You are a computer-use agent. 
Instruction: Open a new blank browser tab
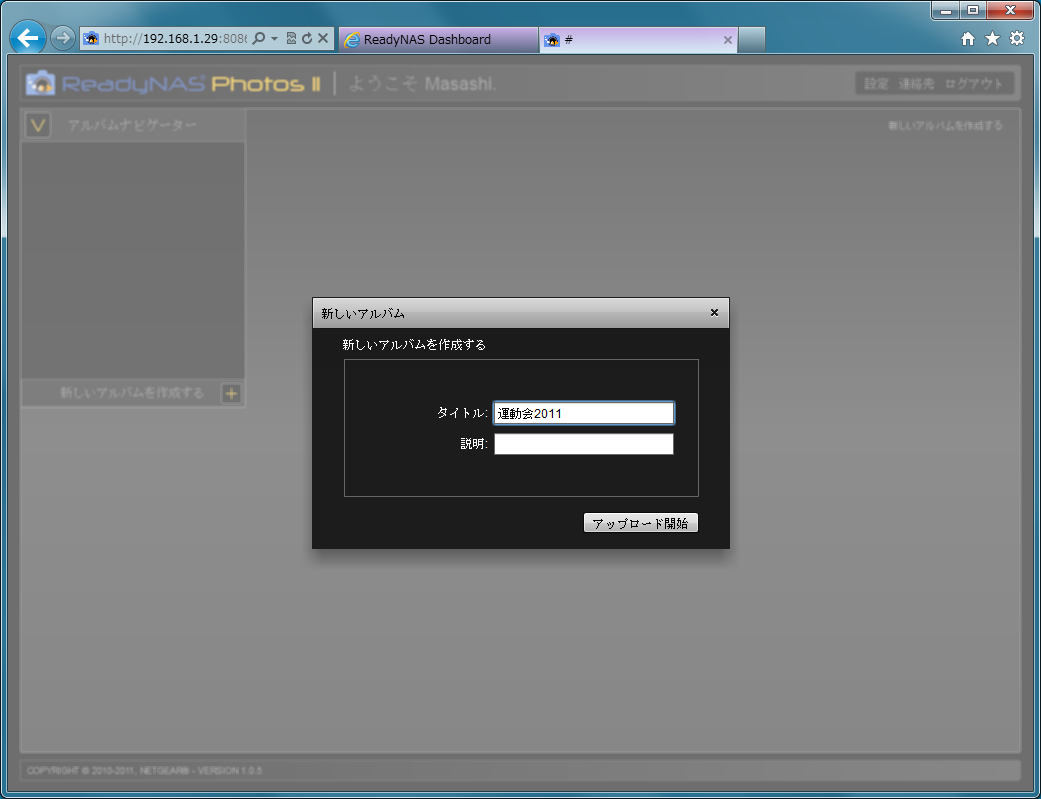(x=752, y=40)
